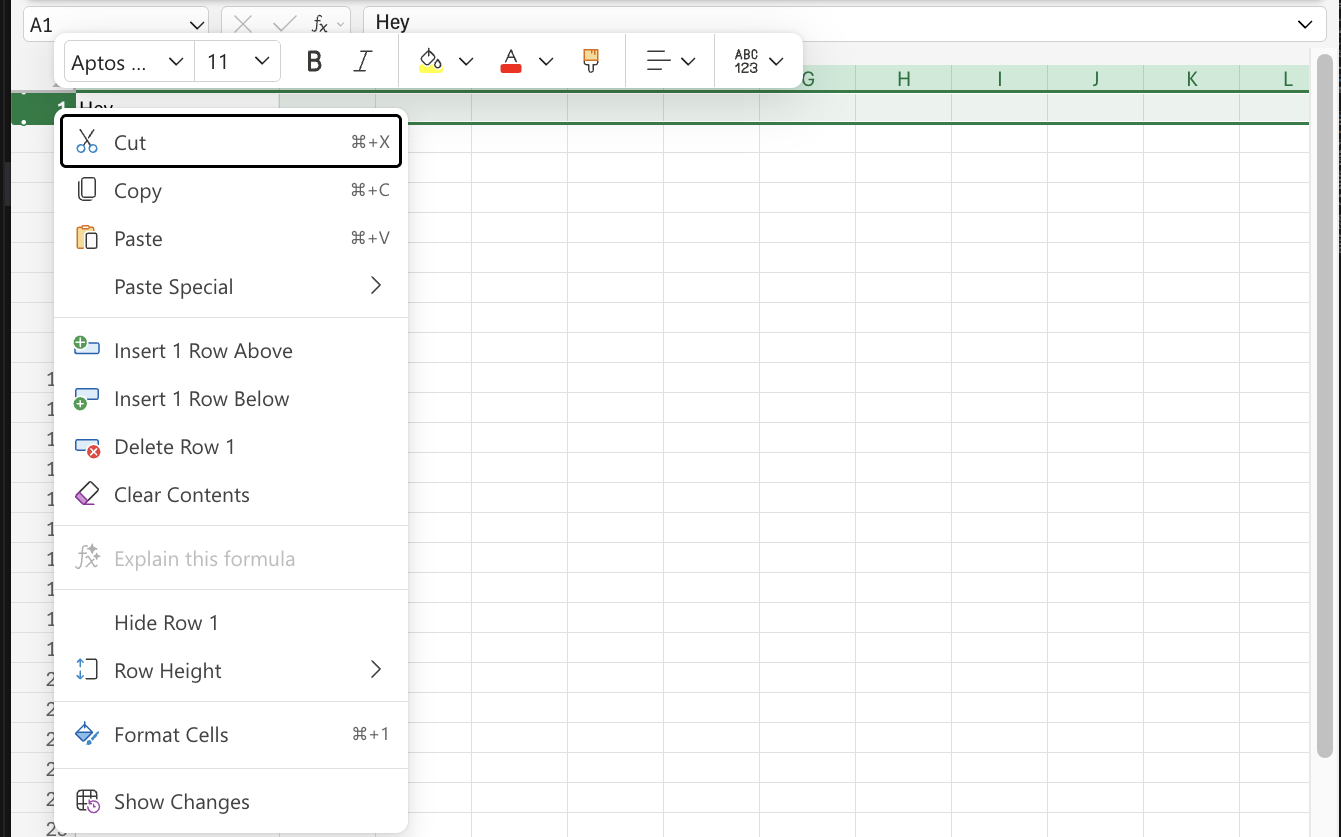Click the Paste icon
The height and width of the screenshot is (837, 1341).
(88, 238)
